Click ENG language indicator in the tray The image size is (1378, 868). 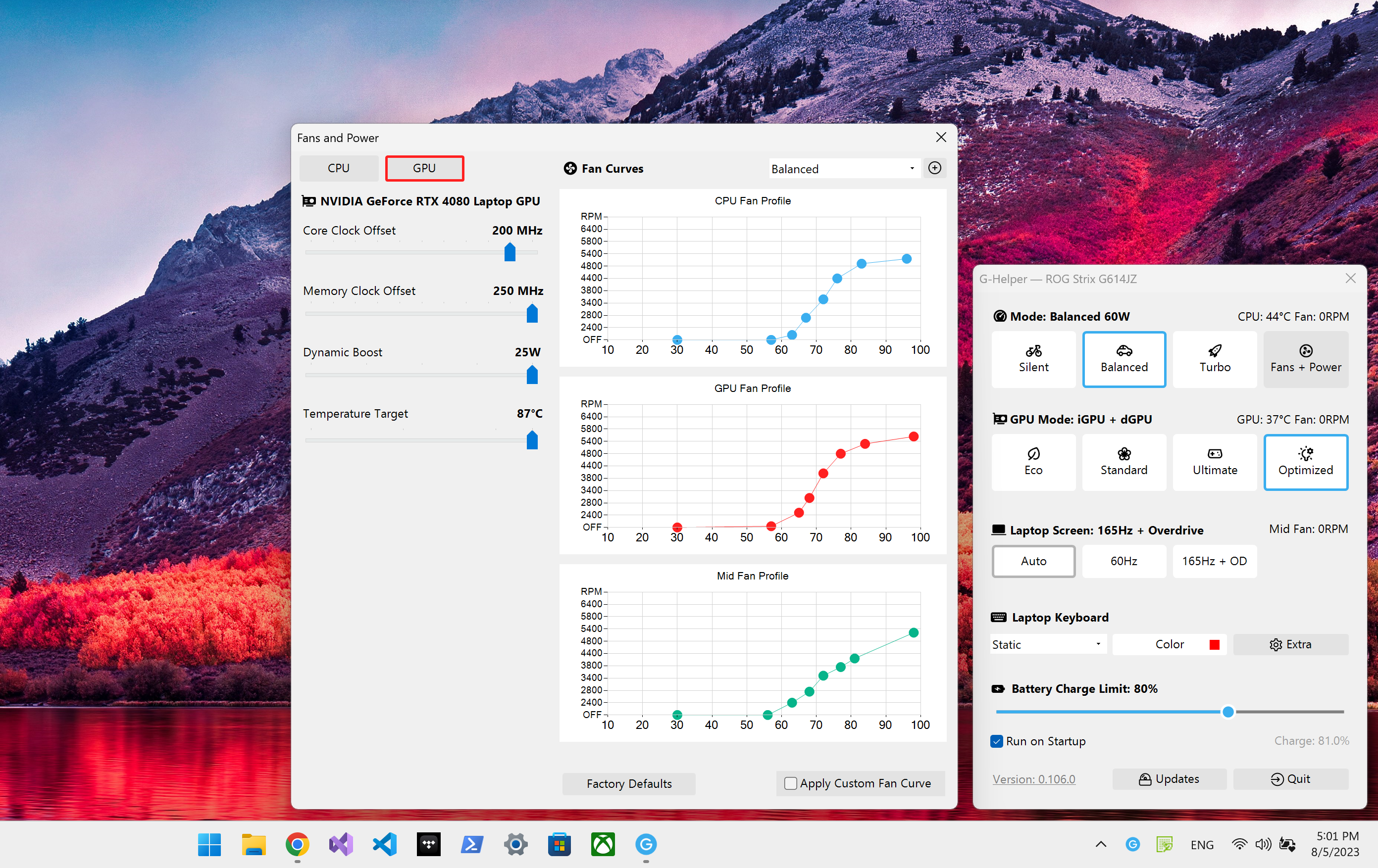(x=1202, y=845)
